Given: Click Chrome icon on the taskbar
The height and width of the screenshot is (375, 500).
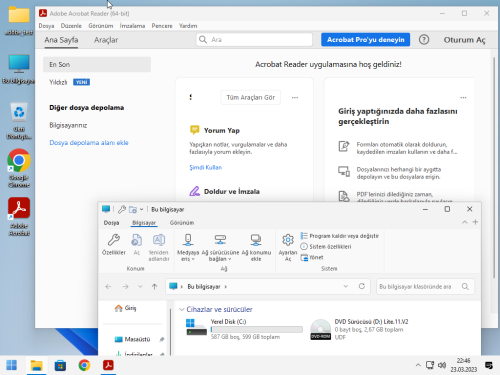Looking at the screenshot, I should 84,365.
